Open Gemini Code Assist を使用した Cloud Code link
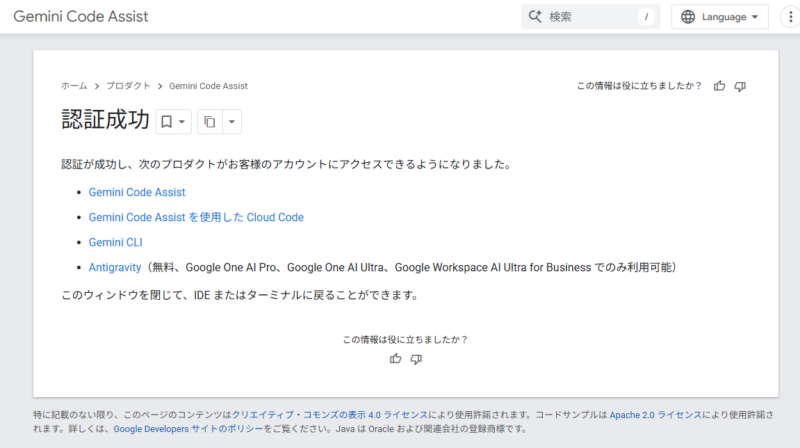The image size is (800, 448). 196,217
